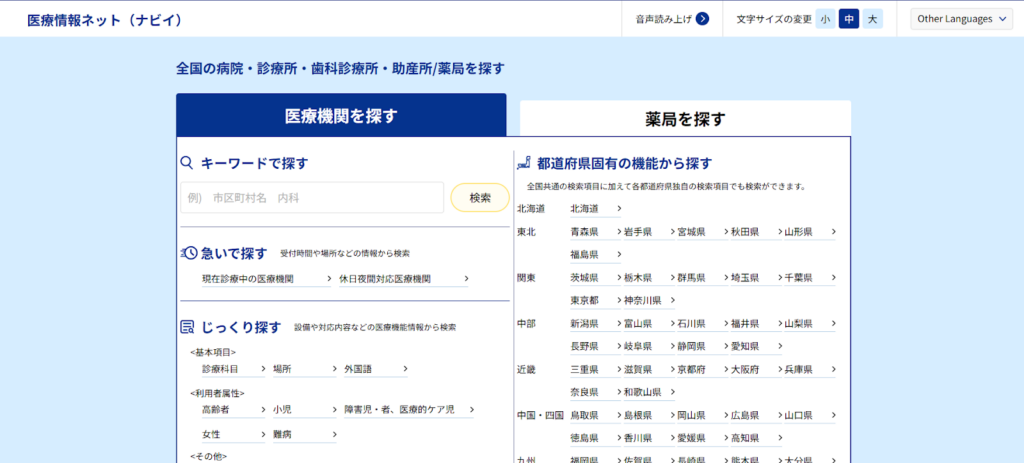
Task: Expand the 診療科目 search option
Action: [x=233, y=369]
